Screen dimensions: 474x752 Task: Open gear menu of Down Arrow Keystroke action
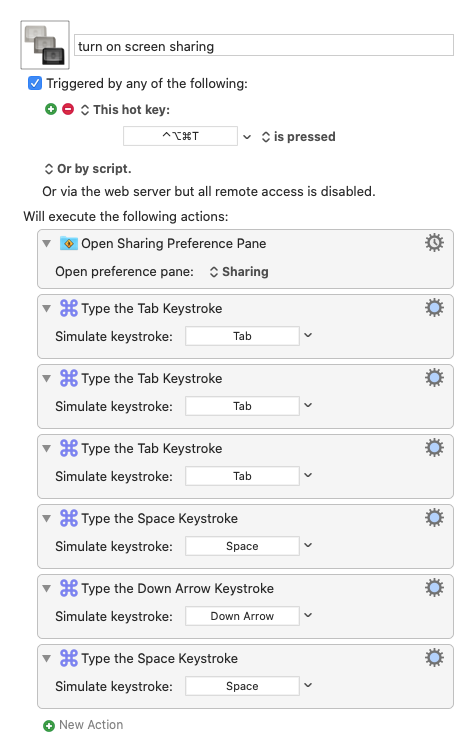click(x=434, y=588)
